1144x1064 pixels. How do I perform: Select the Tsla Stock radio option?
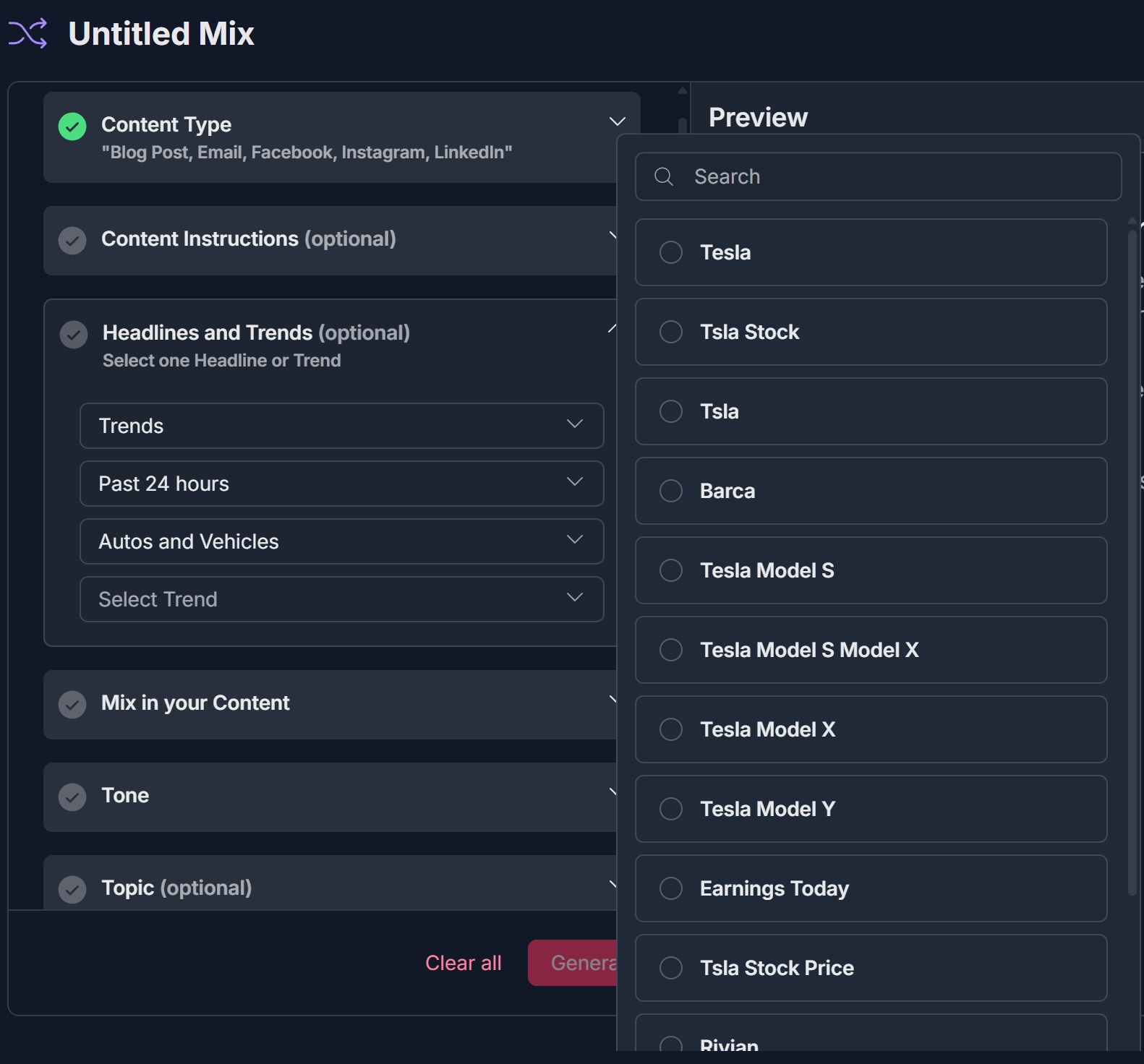point(671,332)
